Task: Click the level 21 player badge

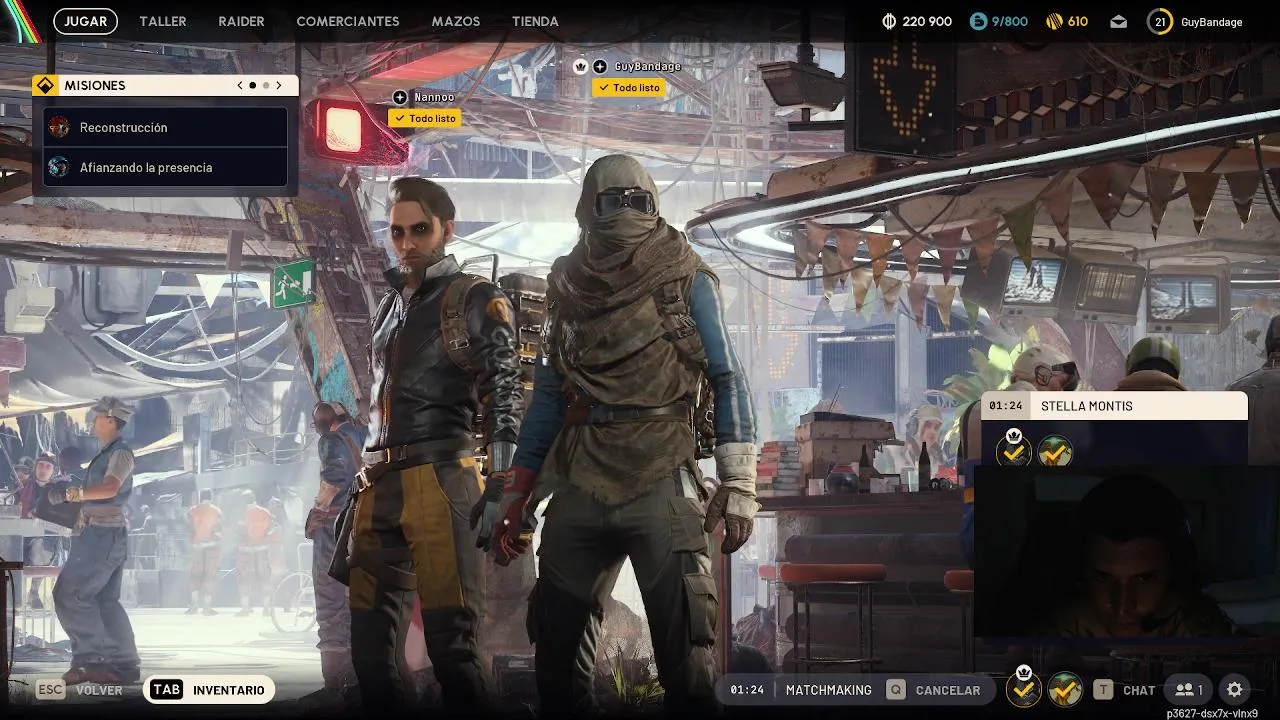Action: [x=1159, y=21]
